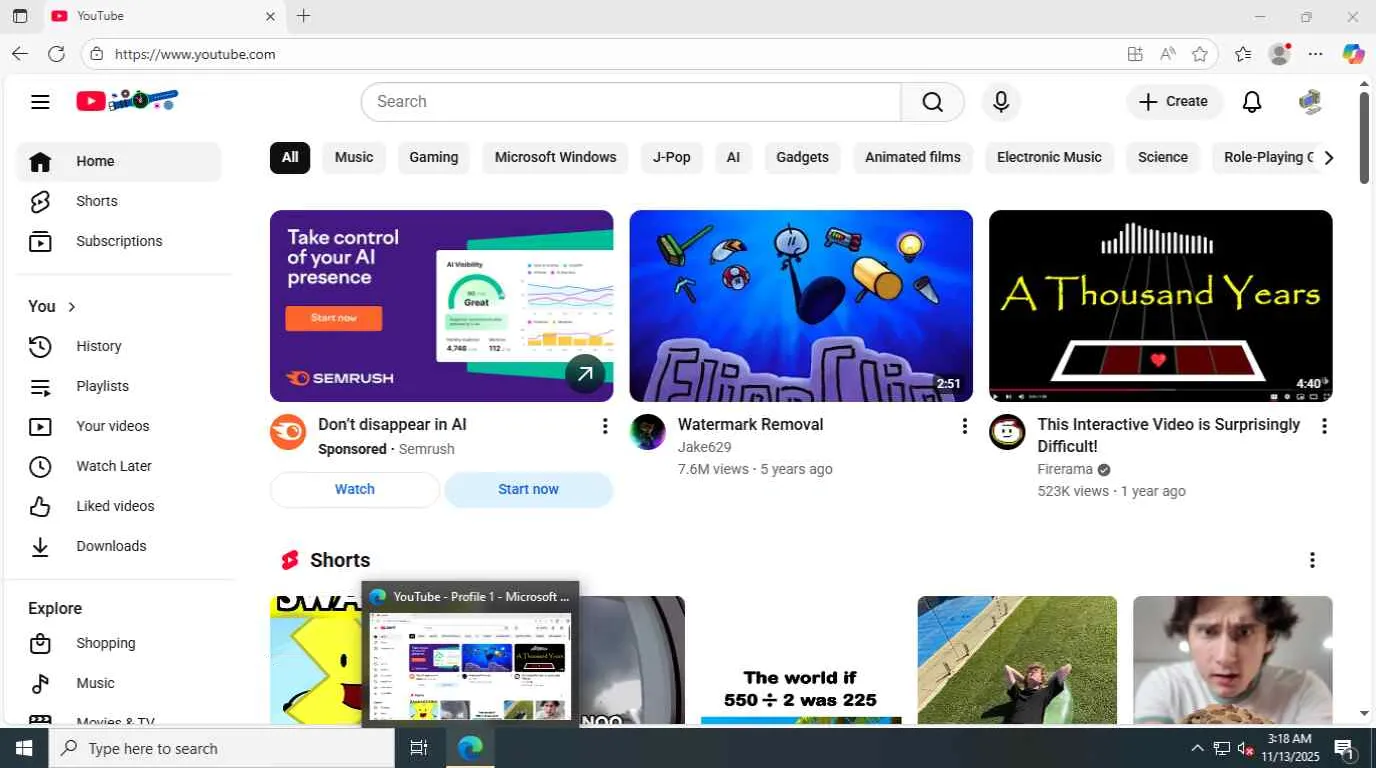Open the 550 ÷ 2 was 225 Short

click(800, 660)
